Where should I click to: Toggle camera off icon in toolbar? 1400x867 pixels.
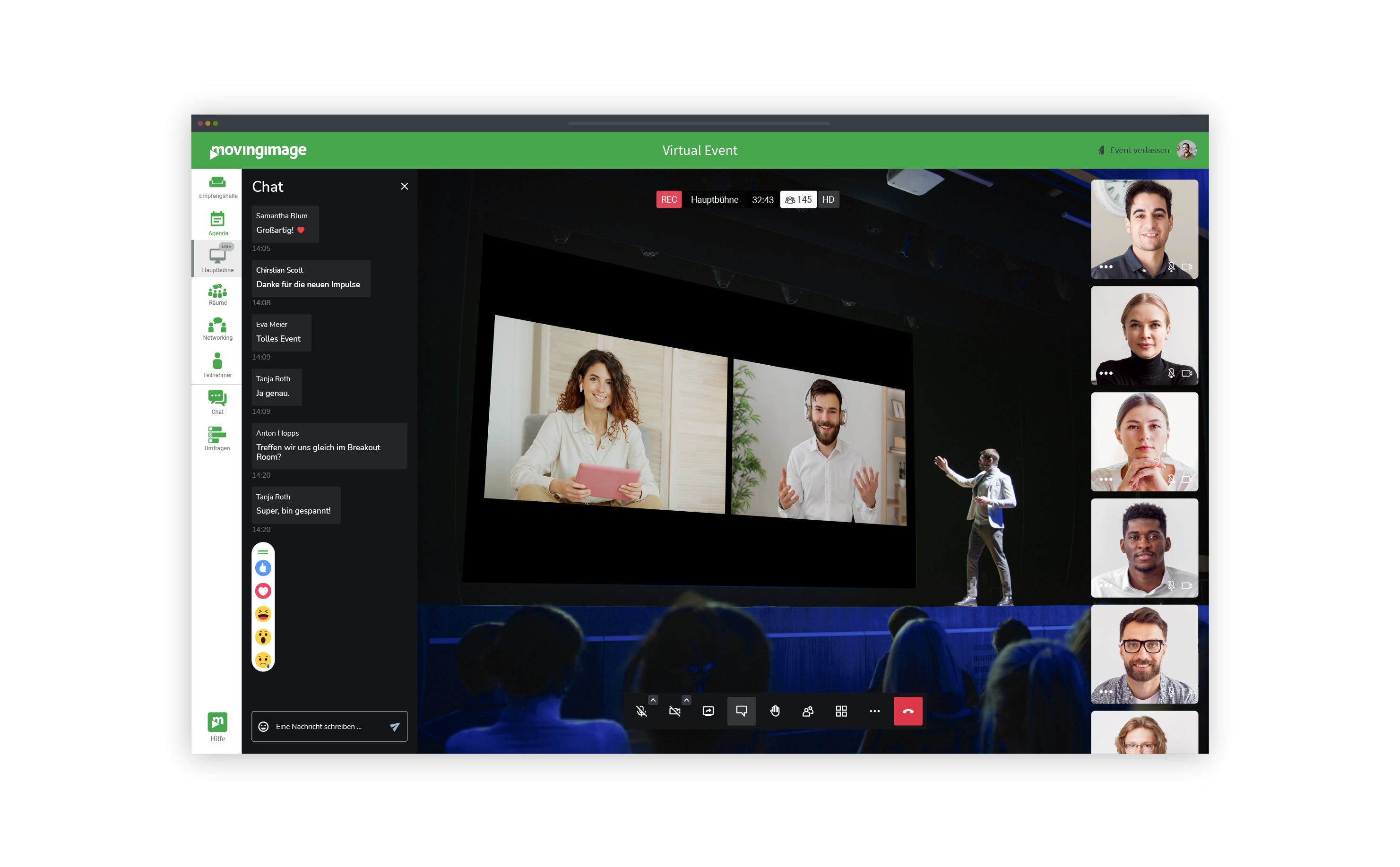(x=674, y=711)
